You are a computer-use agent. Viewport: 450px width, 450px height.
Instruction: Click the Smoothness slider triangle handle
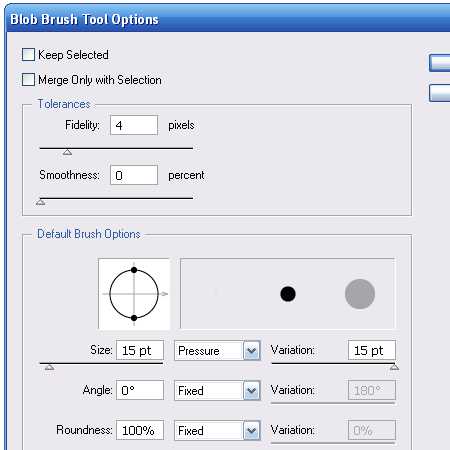[41, 202]
